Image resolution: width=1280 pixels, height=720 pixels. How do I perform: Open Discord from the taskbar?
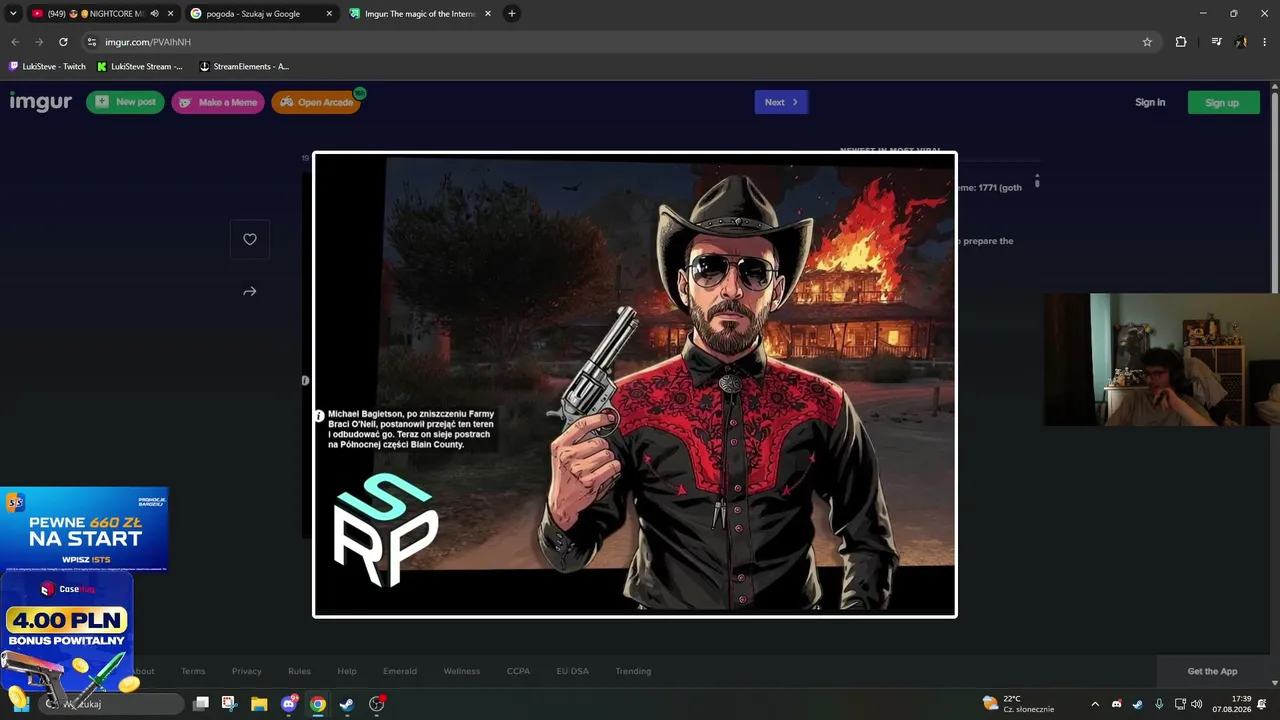289,704
